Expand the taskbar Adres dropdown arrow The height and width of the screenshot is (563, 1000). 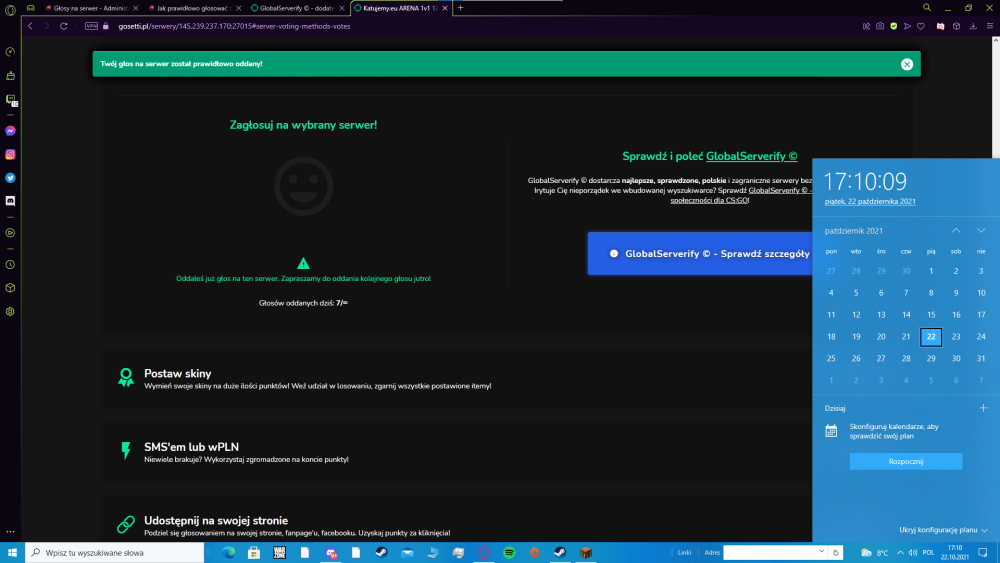[821, 552]
